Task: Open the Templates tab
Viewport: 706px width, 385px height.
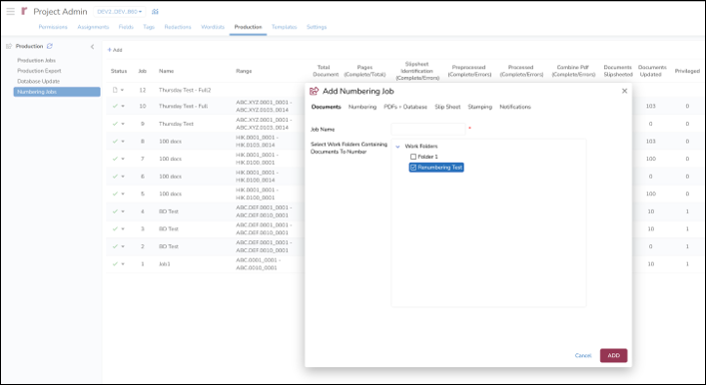Action: tap(284, 27)
